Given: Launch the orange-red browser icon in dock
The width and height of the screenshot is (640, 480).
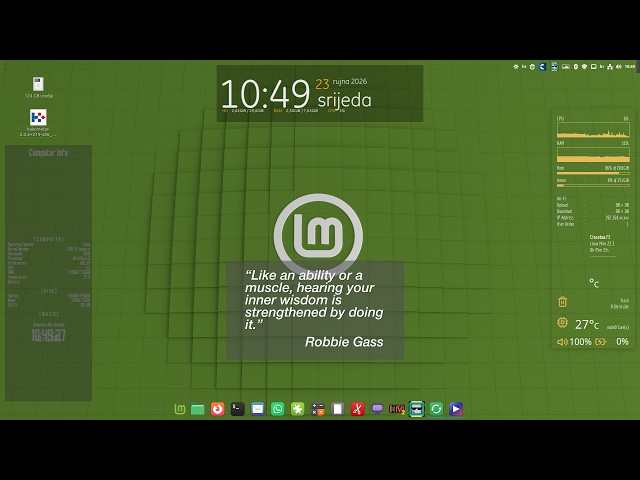Looking at the screenshot, I should click(218, 409).
